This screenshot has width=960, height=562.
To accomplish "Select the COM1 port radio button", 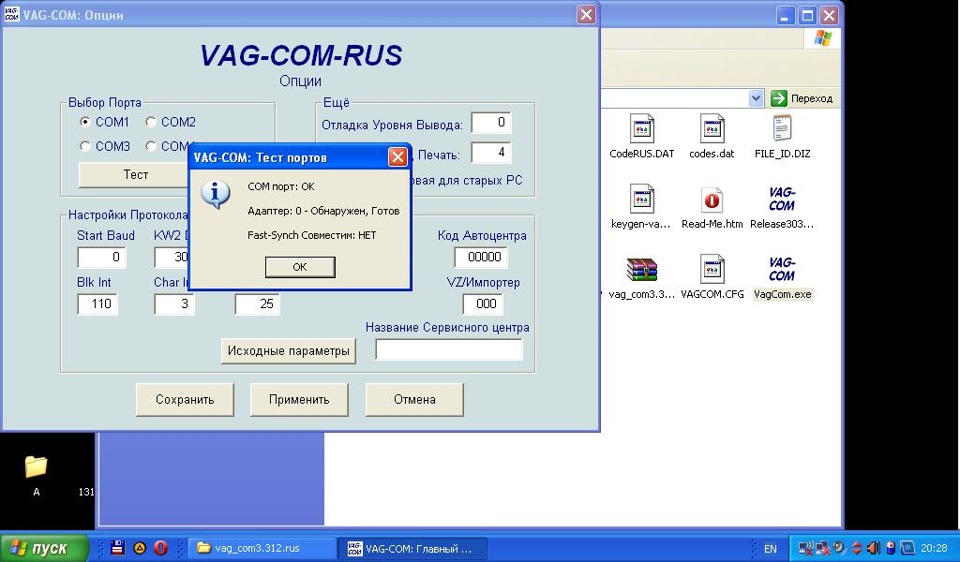I will tap(85, 122).
